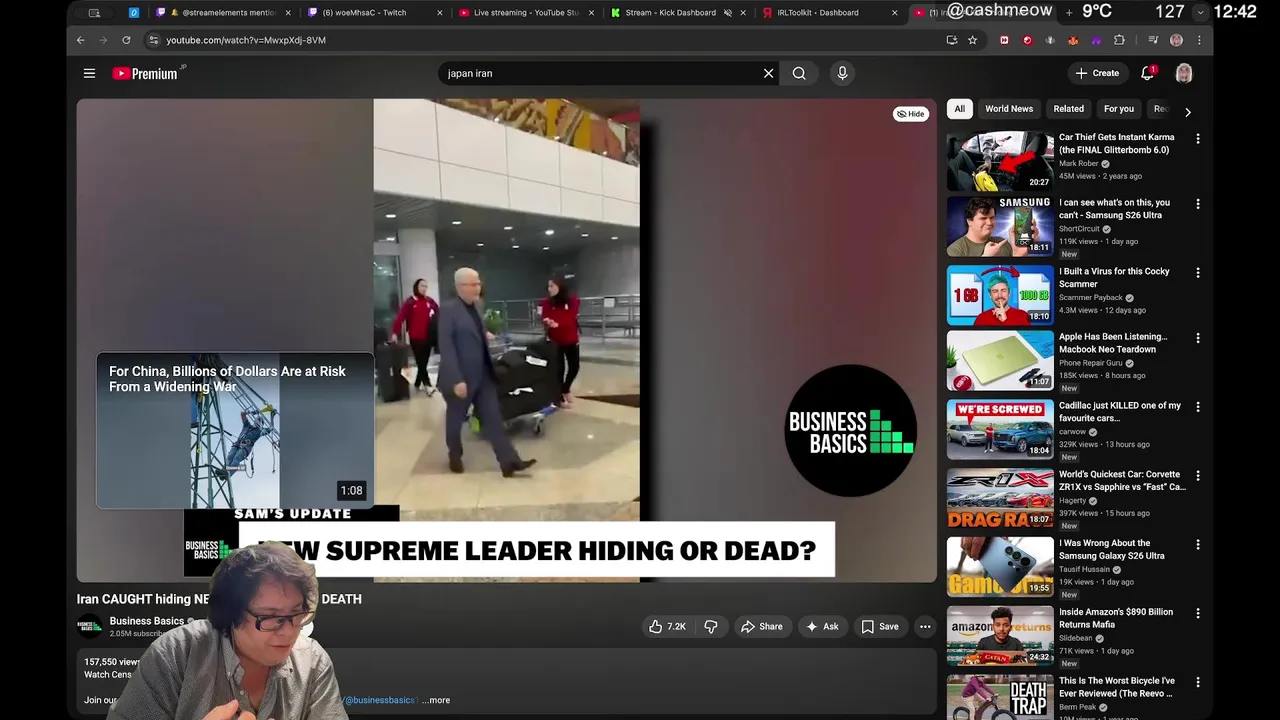Open options for Cocky Scammer video
This screenshot has width=1280, height=720.
pyautogui.click(x=1198, y=273)
